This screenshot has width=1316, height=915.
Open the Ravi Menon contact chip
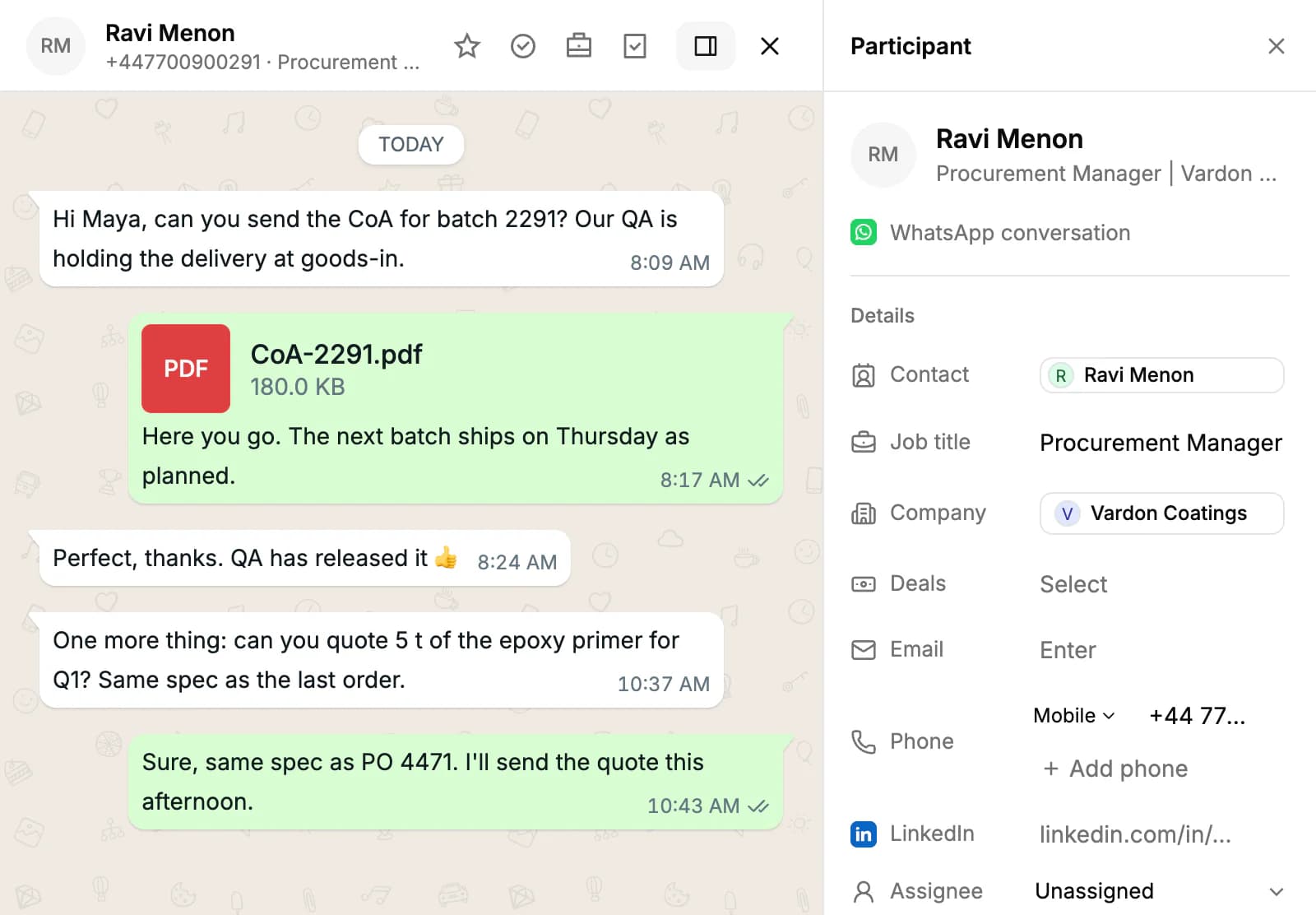click(x=1161, y=375)
